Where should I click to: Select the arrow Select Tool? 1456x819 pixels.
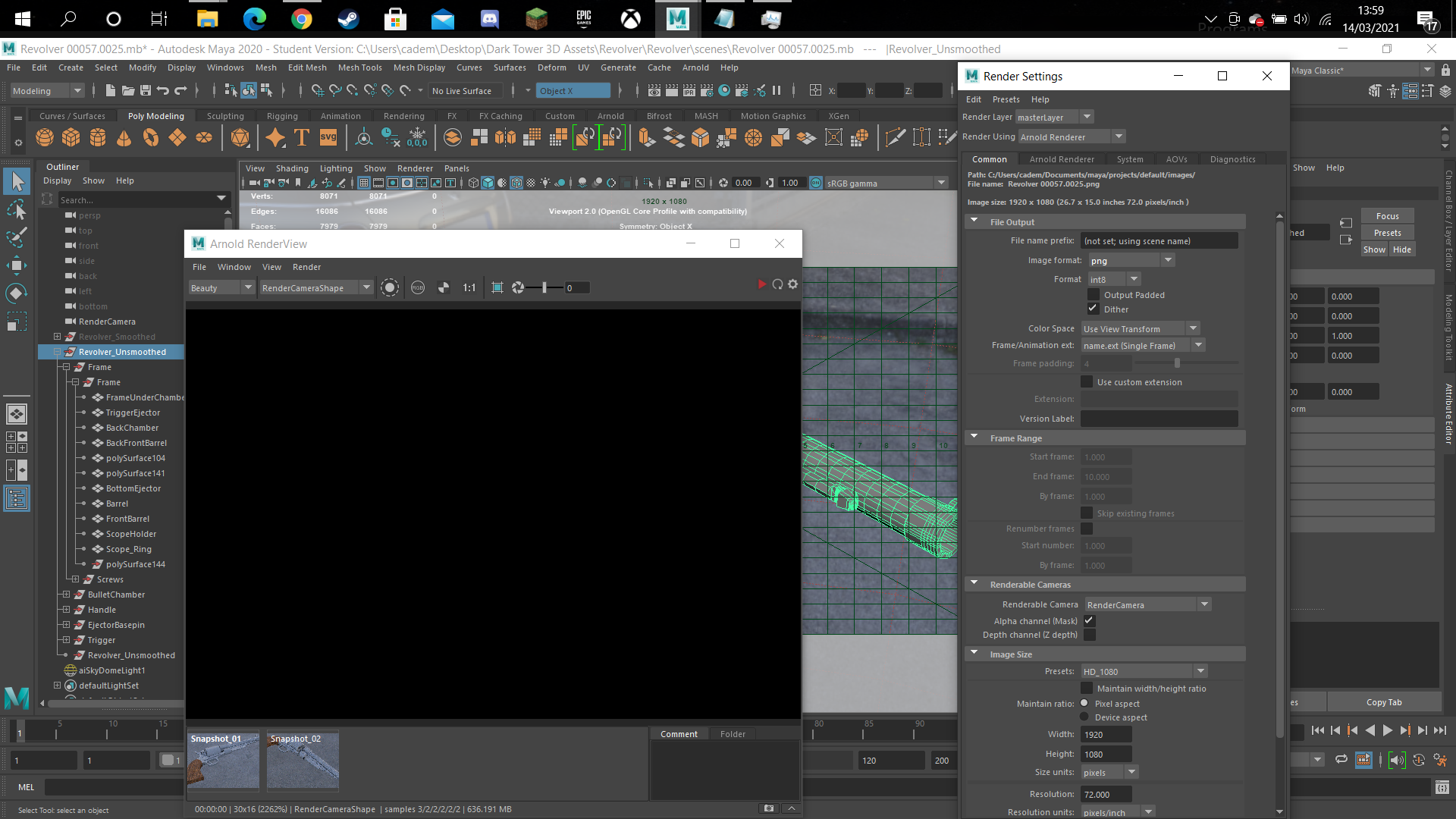pos(17,181)
